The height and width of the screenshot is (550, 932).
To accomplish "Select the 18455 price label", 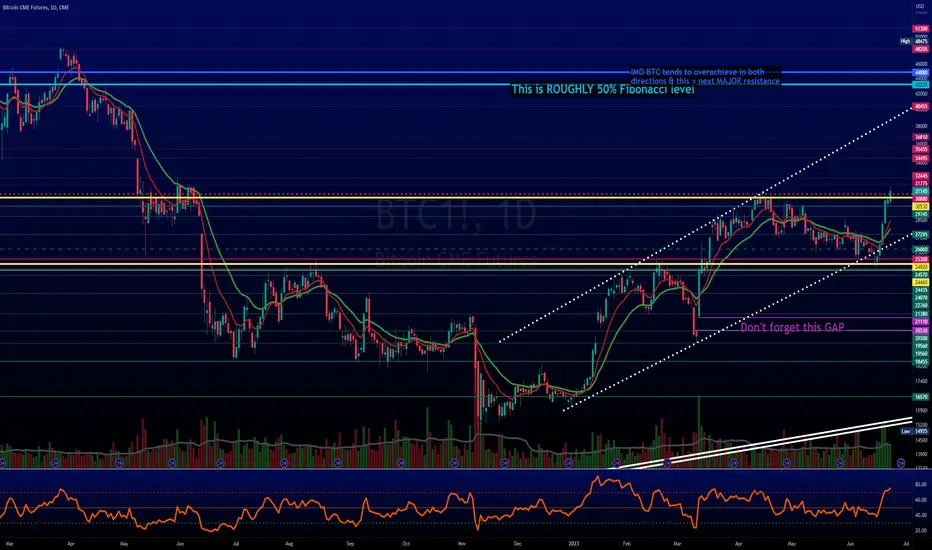I will click(921, 362).
